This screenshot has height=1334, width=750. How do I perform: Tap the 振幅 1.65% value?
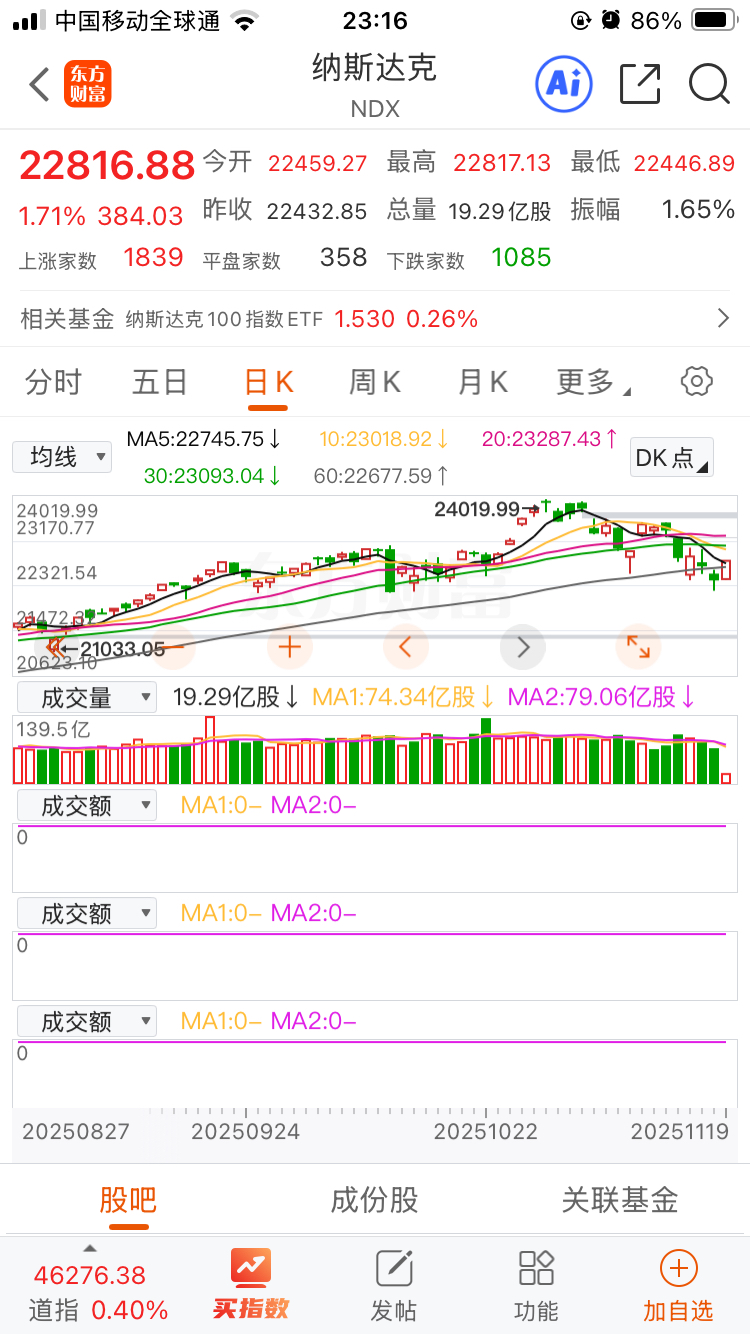coord(699,210)
